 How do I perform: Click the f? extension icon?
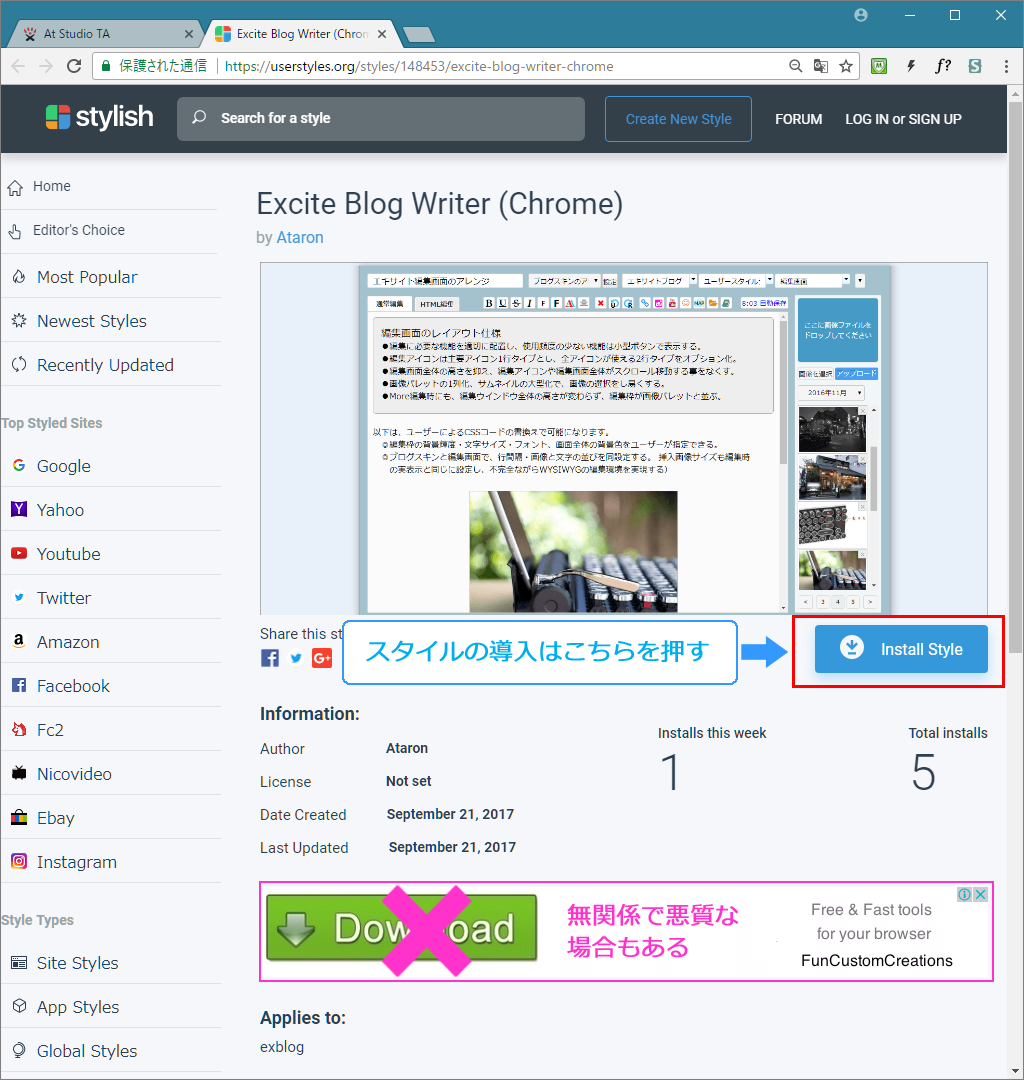click(x=943, y=66)
